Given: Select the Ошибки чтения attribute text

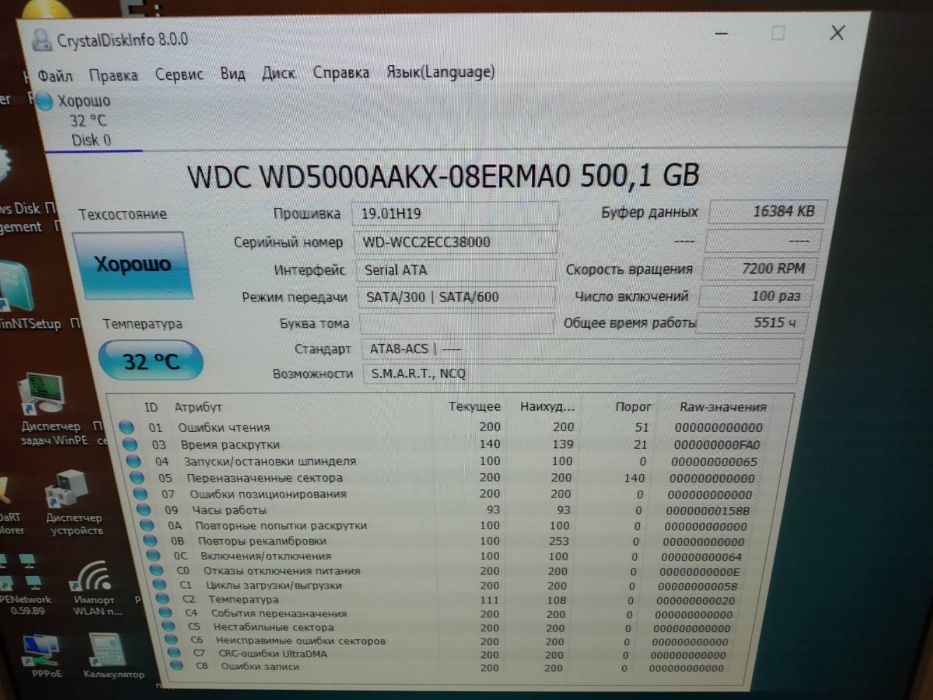Looking at the screenshot, I should (224, 427).
